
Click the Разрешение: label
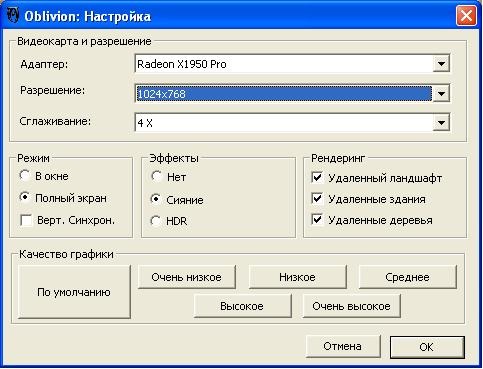[53, 90]
